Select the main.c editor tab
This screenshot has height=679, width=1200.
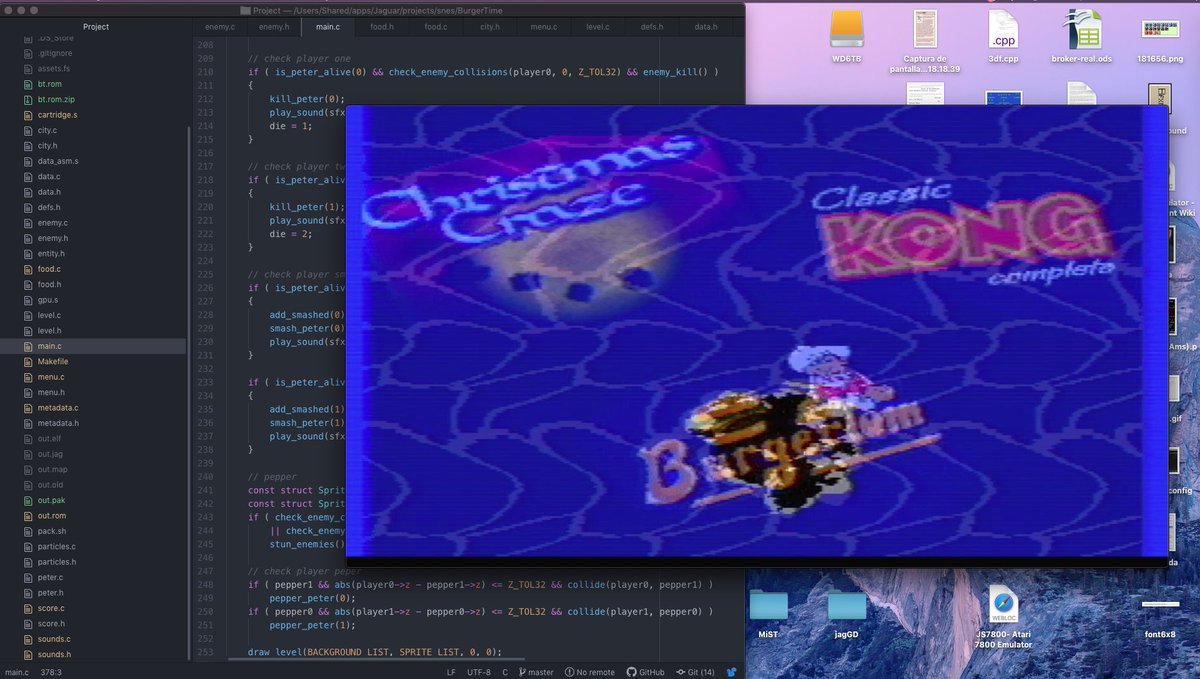[328, 27]
